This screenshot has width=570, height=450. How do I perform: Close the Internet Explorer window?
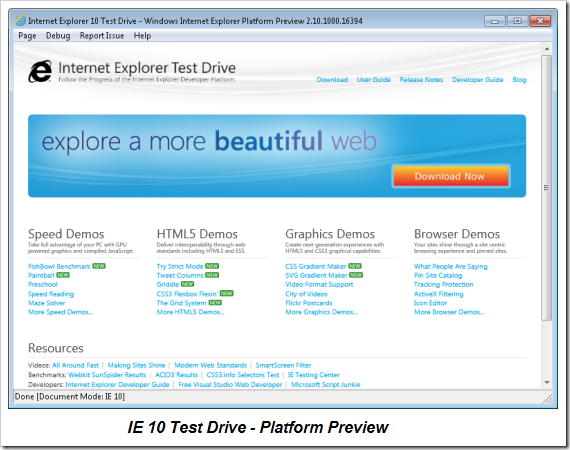click(541, 21)
